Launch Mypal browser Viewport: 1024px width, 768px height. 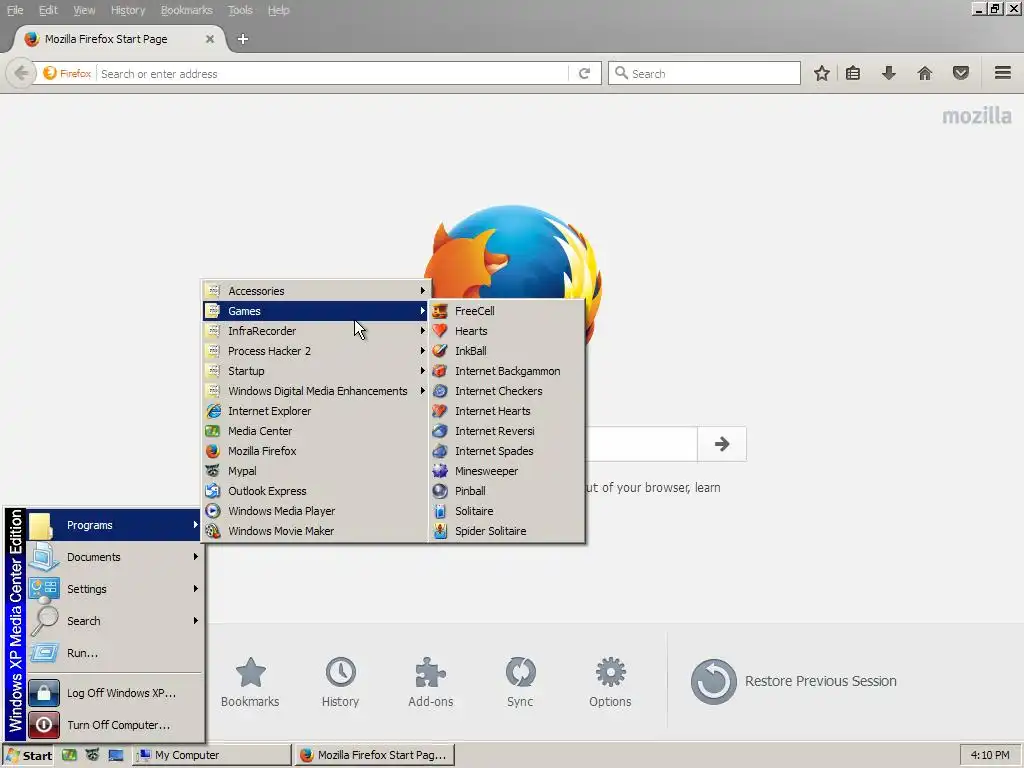tap(315, 471)
